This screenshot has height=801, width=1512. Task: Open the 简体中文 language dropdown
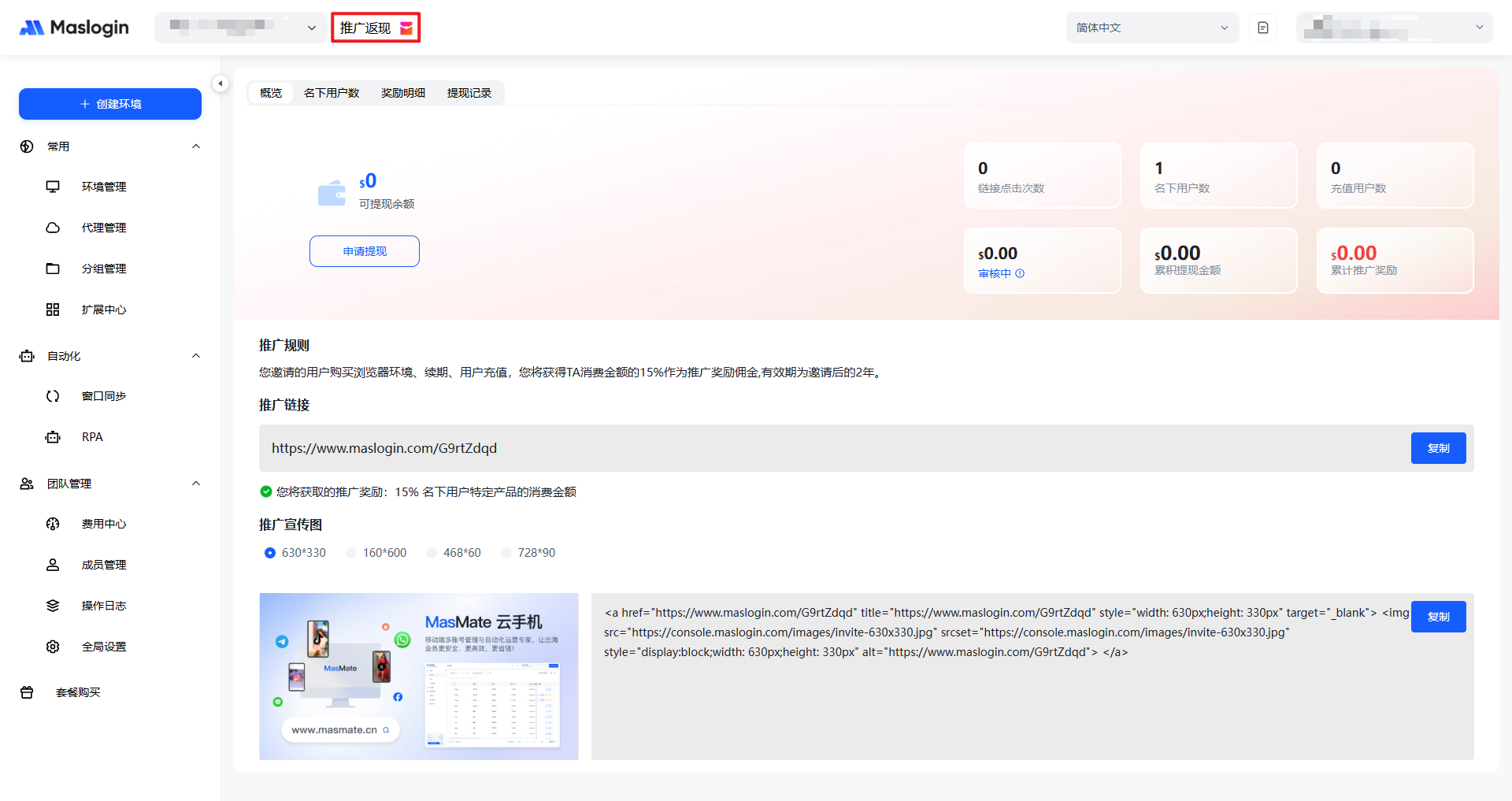1151,28
